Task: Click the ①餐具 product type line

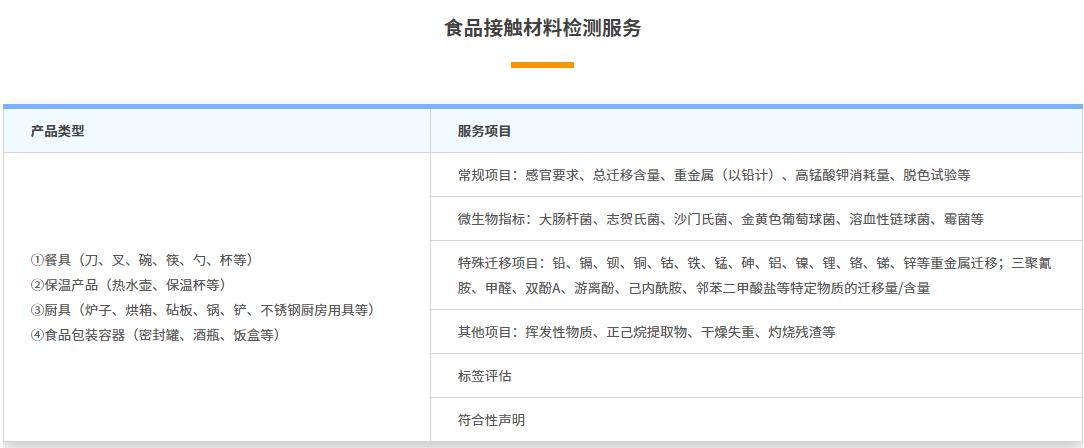Action: 142,260
